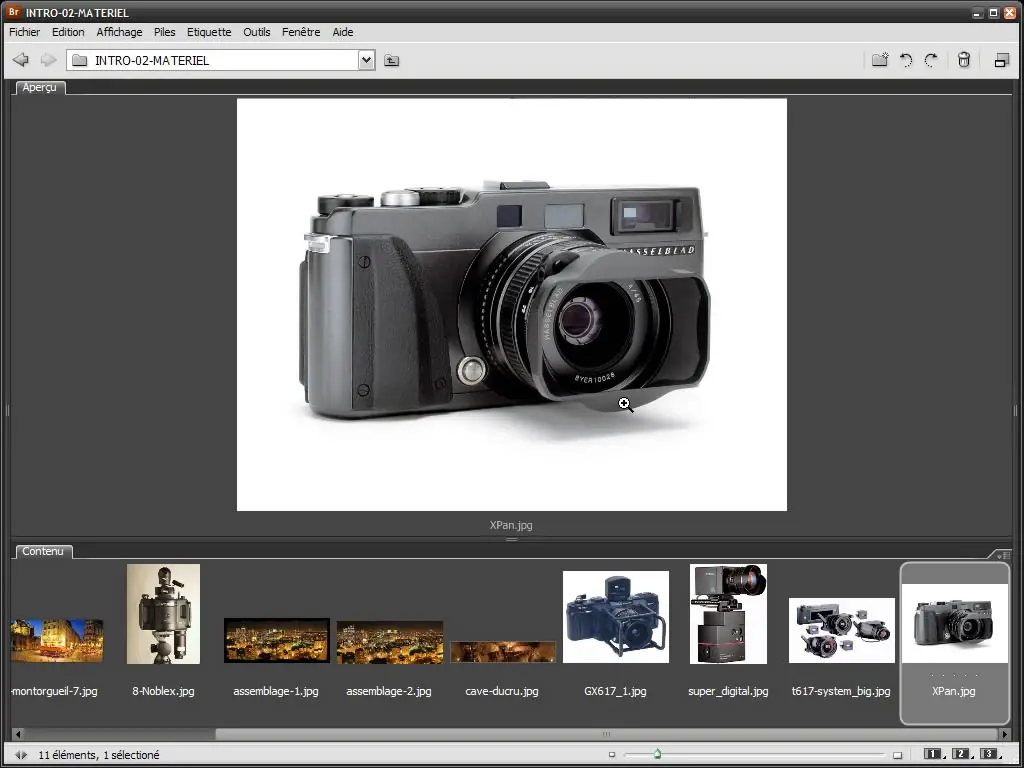Select the assemblage-2.jpg thumbnail
This screenshot has width=1024, height=768.
coord(390,642)
